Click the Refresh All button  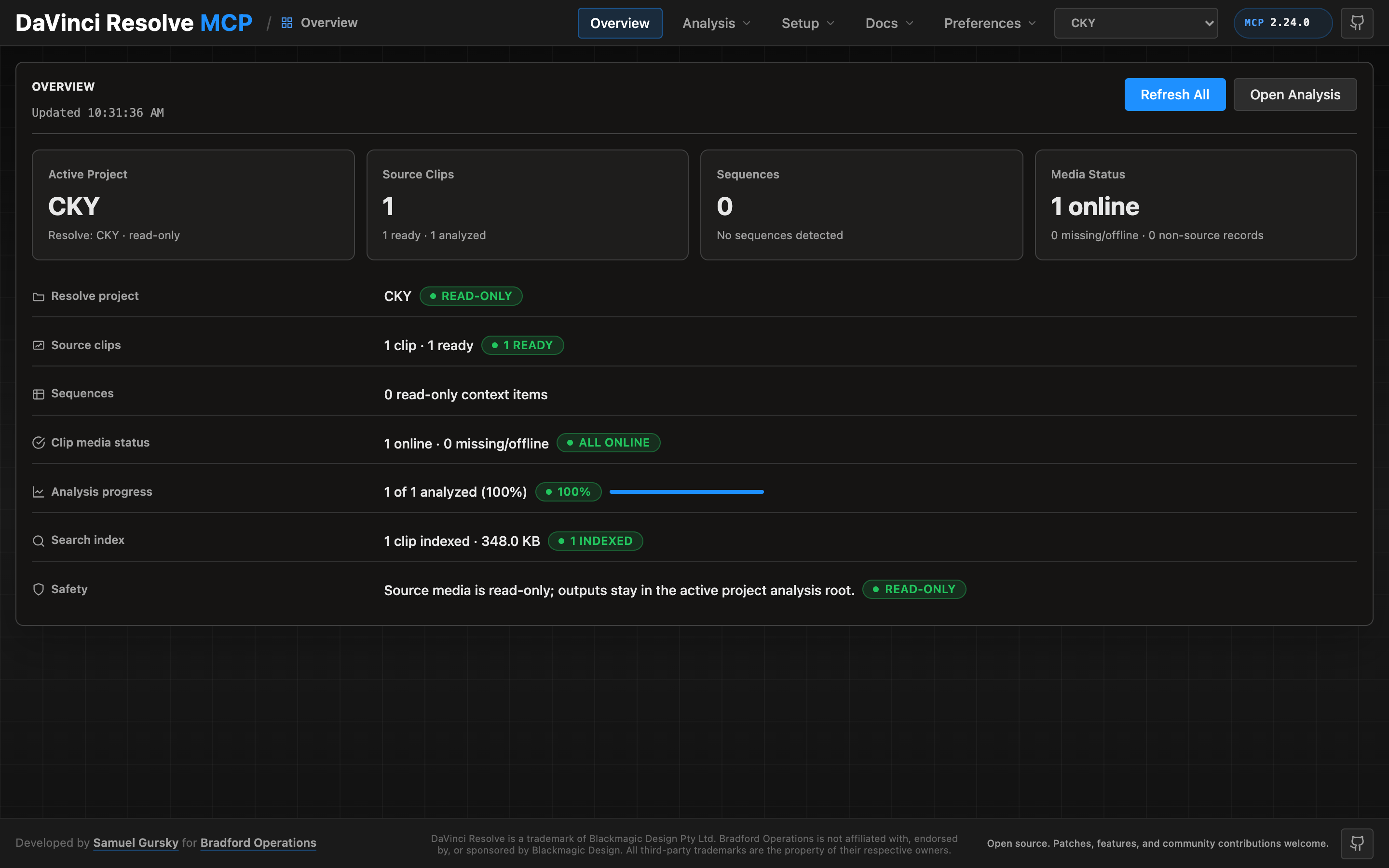pos(1175,95)
